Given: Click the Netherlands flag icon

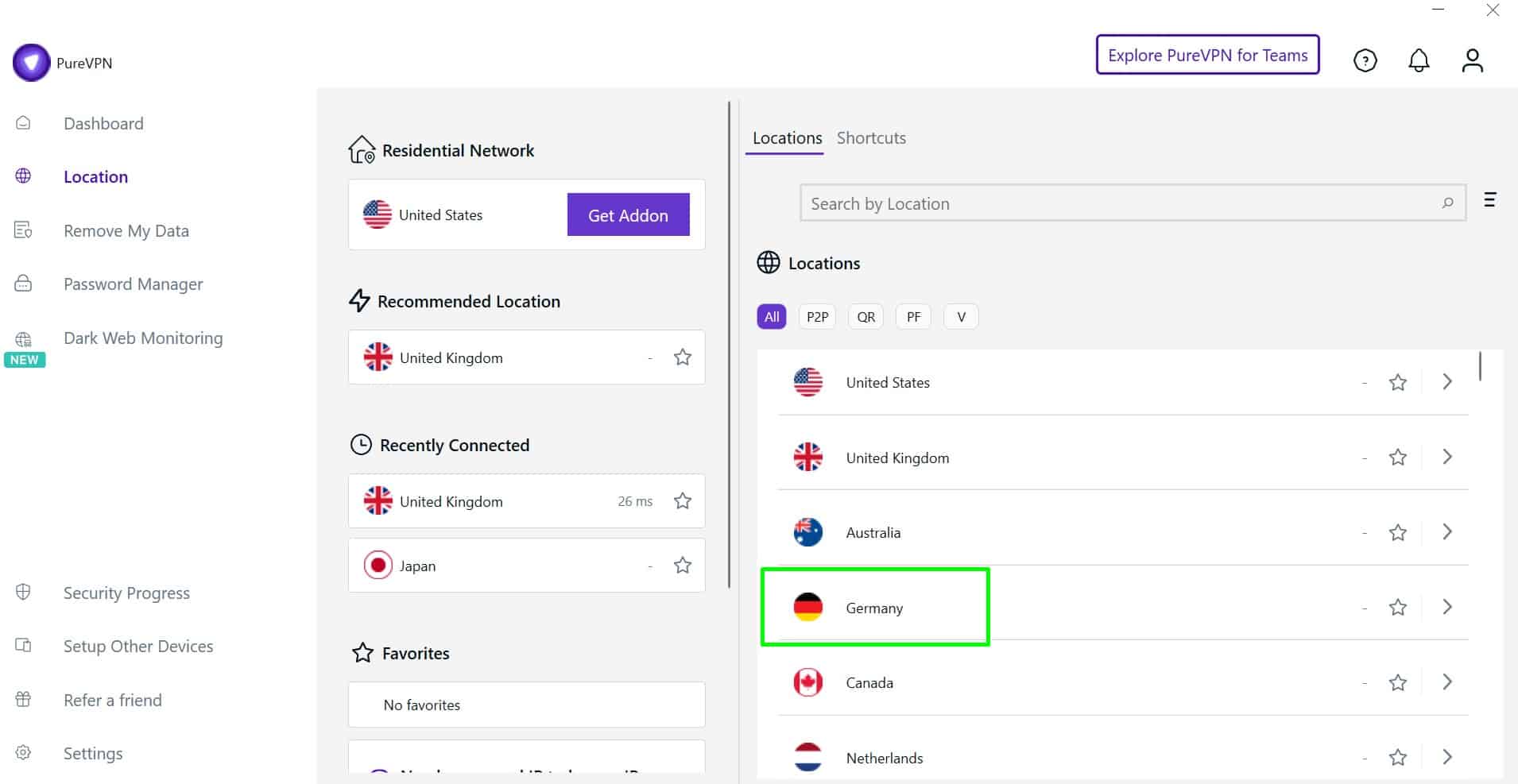Looking at the screenshot, I should pos(808,757).
